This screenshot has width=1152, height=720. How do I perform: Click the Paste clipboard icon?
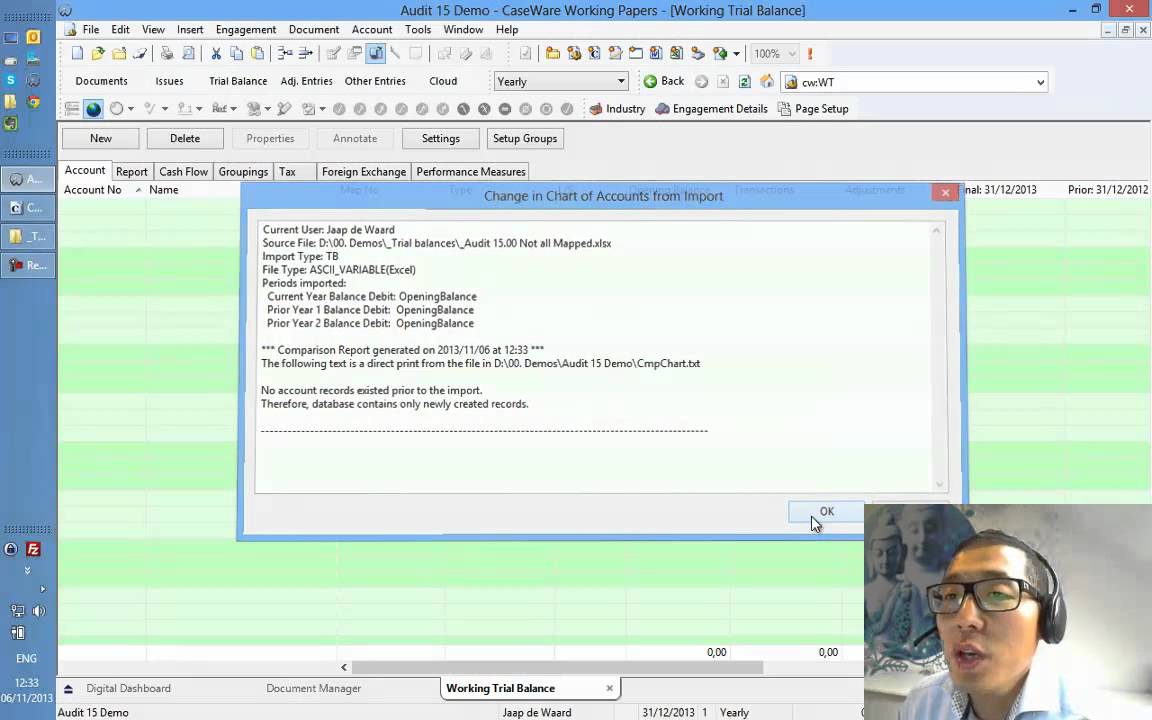[257, 54]
